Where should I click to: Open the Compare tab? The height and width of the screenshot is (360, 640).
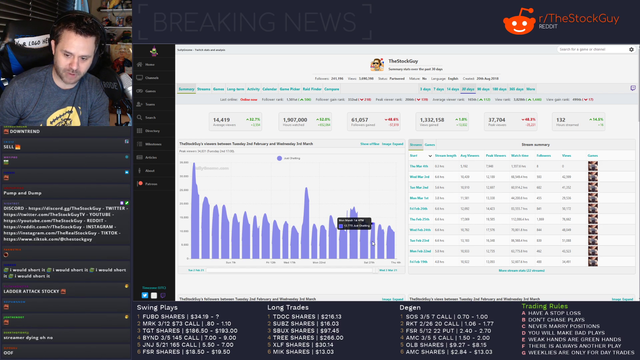(331, 89)
